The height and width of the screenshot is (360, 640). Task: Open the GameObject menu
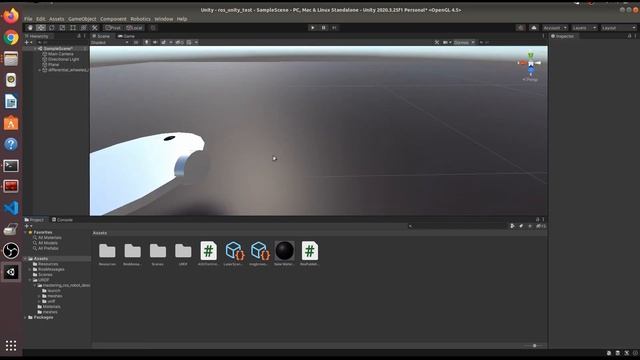pyautogui.click(x=82, y=19)
